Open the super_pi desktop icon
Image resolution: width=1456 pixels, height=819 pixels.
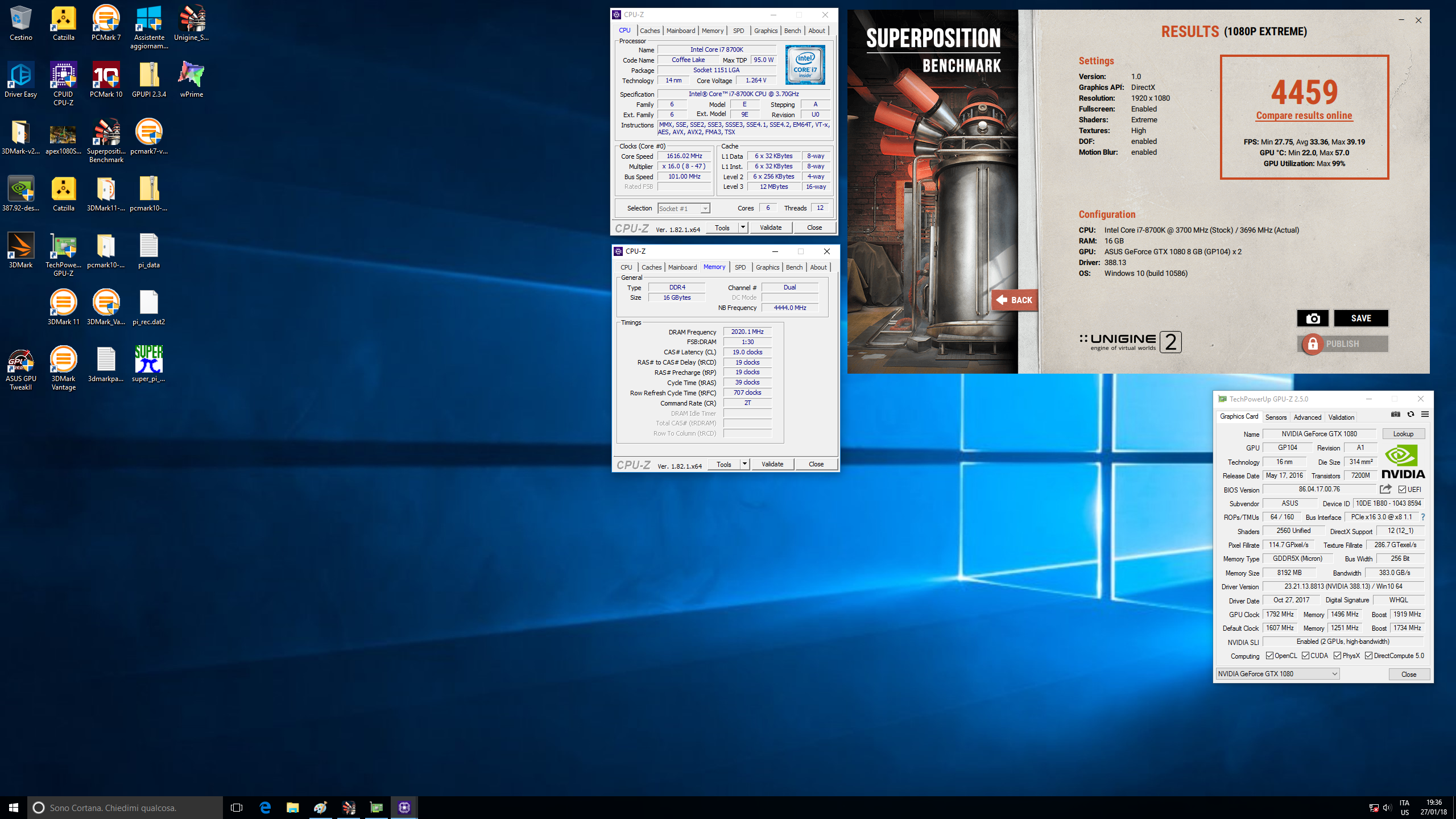point(149,364)
